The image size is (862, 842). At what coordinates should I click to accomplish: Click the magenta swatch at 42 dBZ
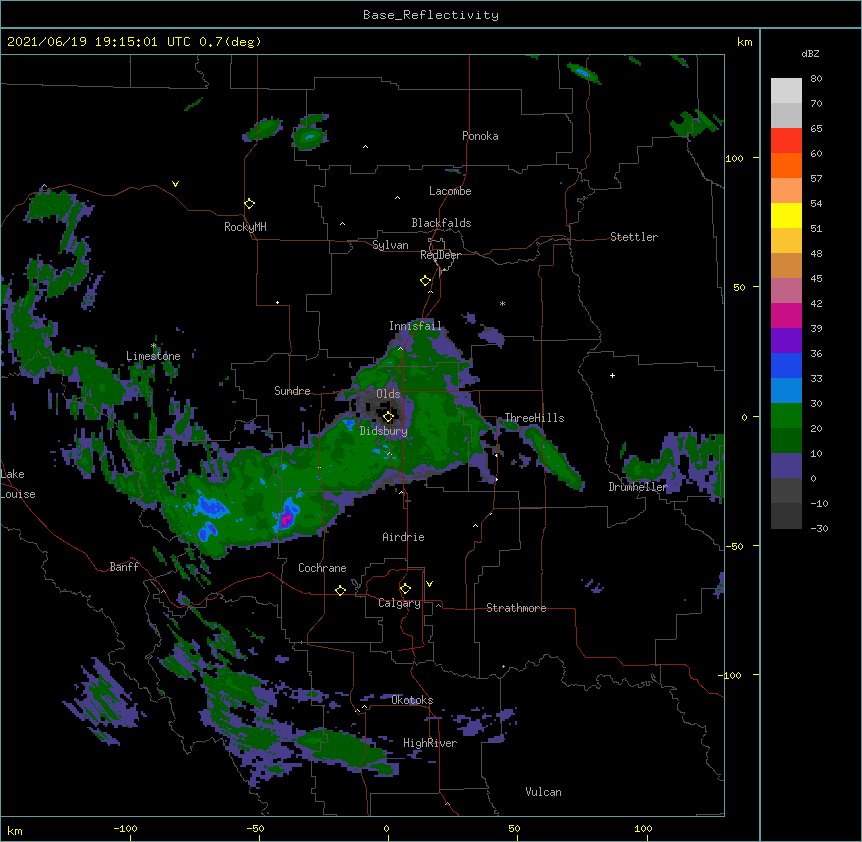click(786, 315)
